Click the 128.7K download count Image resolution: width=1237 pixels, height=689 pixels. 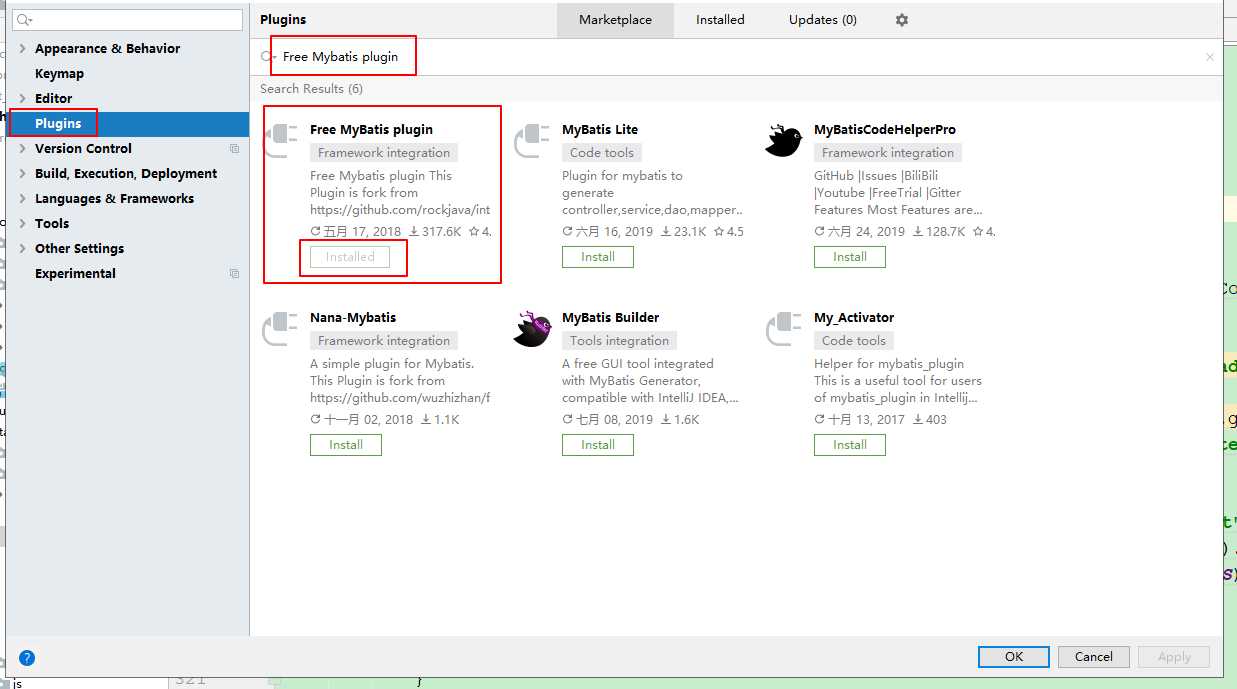pyautogui.click(x=945, y=232)
